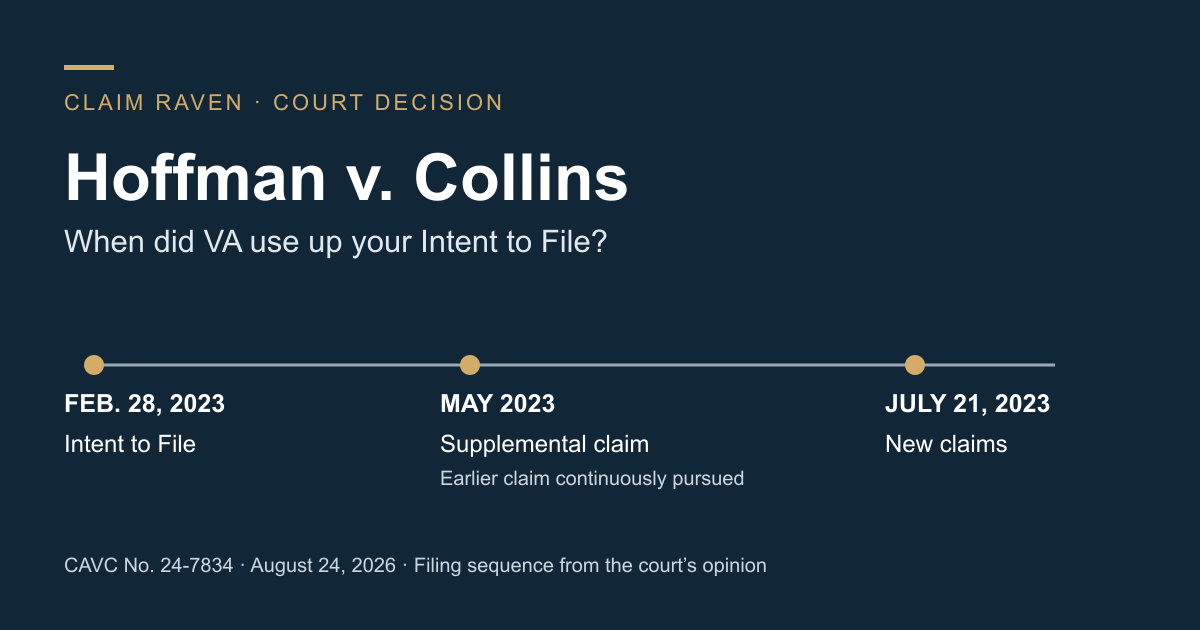Click the CAVC No. 24-7834 footer text
The image size is (1200, 630).
(x=149, y=566)
